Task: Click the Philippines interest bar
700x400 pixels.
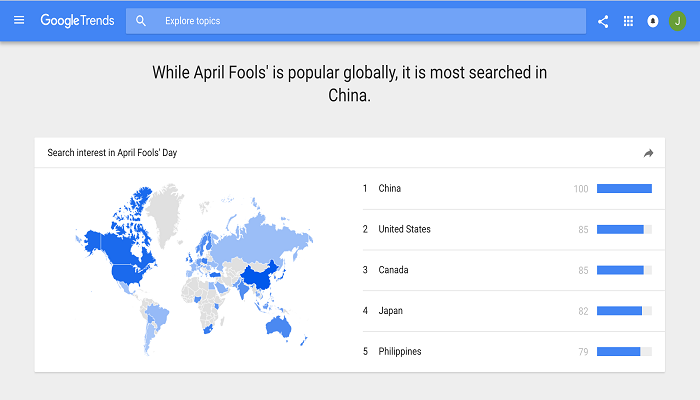Action: coord(619,351)
